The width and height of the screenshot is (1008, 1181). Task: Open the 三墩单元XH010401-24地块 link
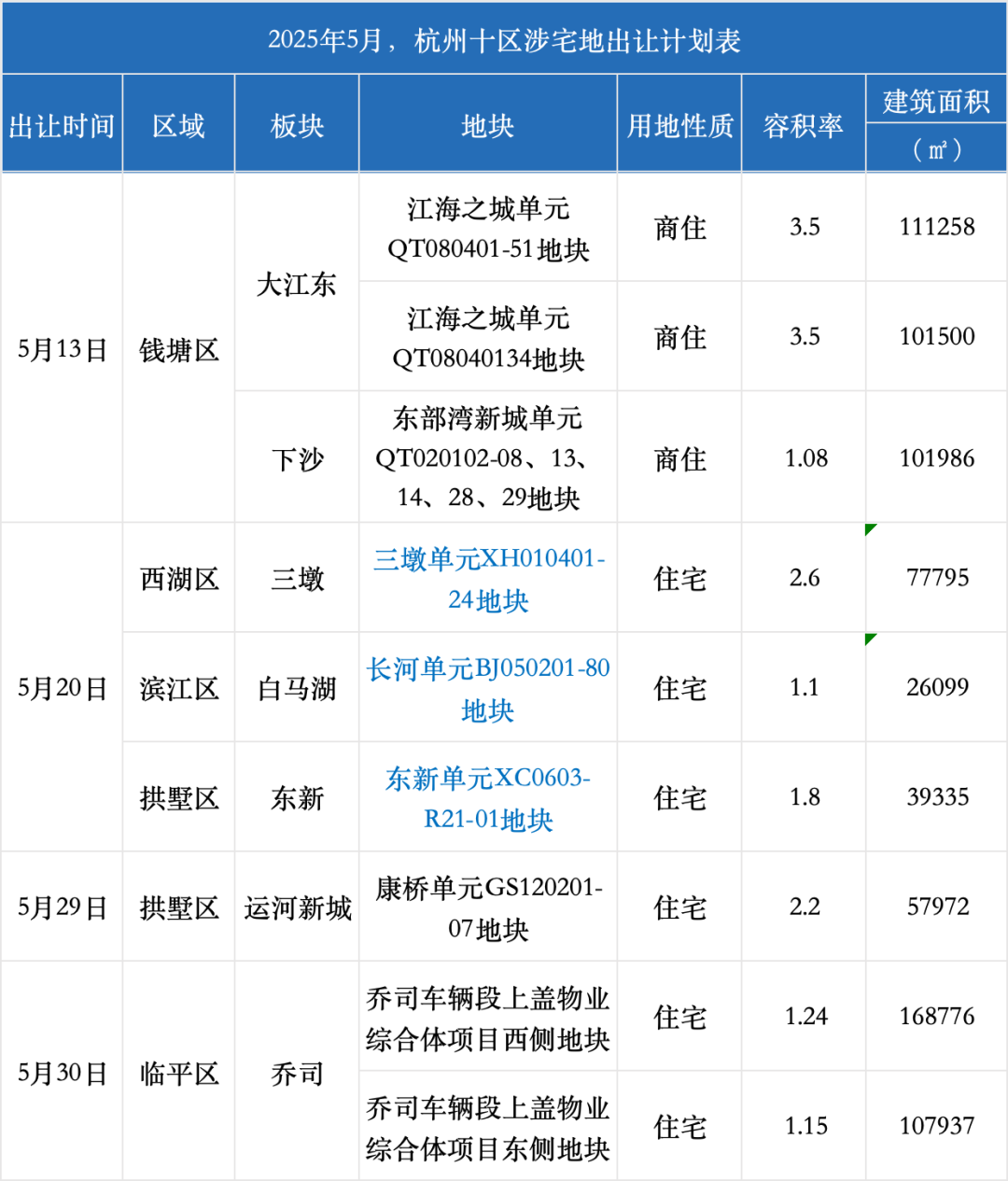(x=488, y=579)
